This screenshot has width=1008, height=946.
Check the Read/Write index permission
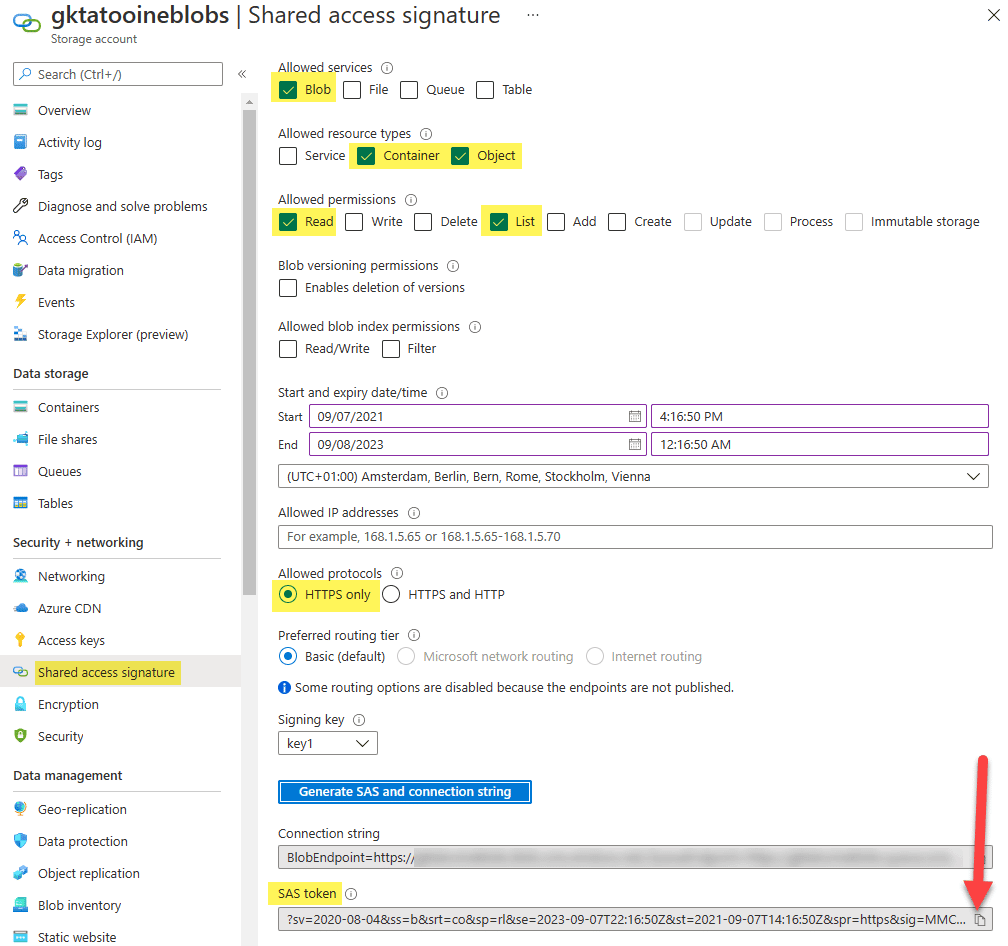288,349
